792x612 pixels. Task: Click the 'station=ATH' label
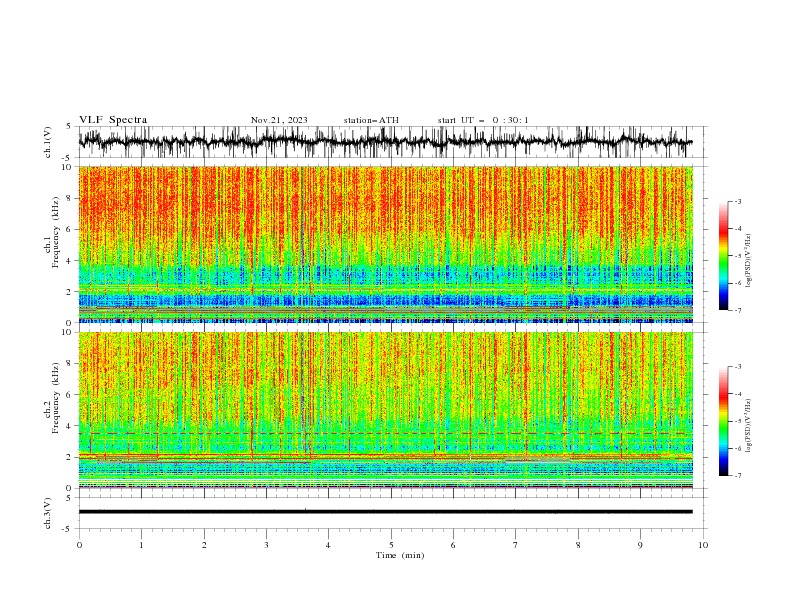click(371, 120)
